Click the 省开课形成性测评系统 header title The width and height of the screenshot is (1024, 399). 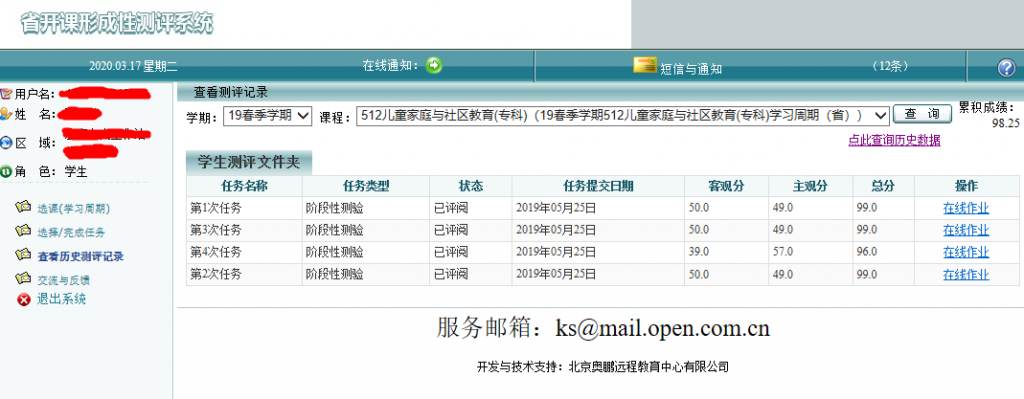[117, 24]
